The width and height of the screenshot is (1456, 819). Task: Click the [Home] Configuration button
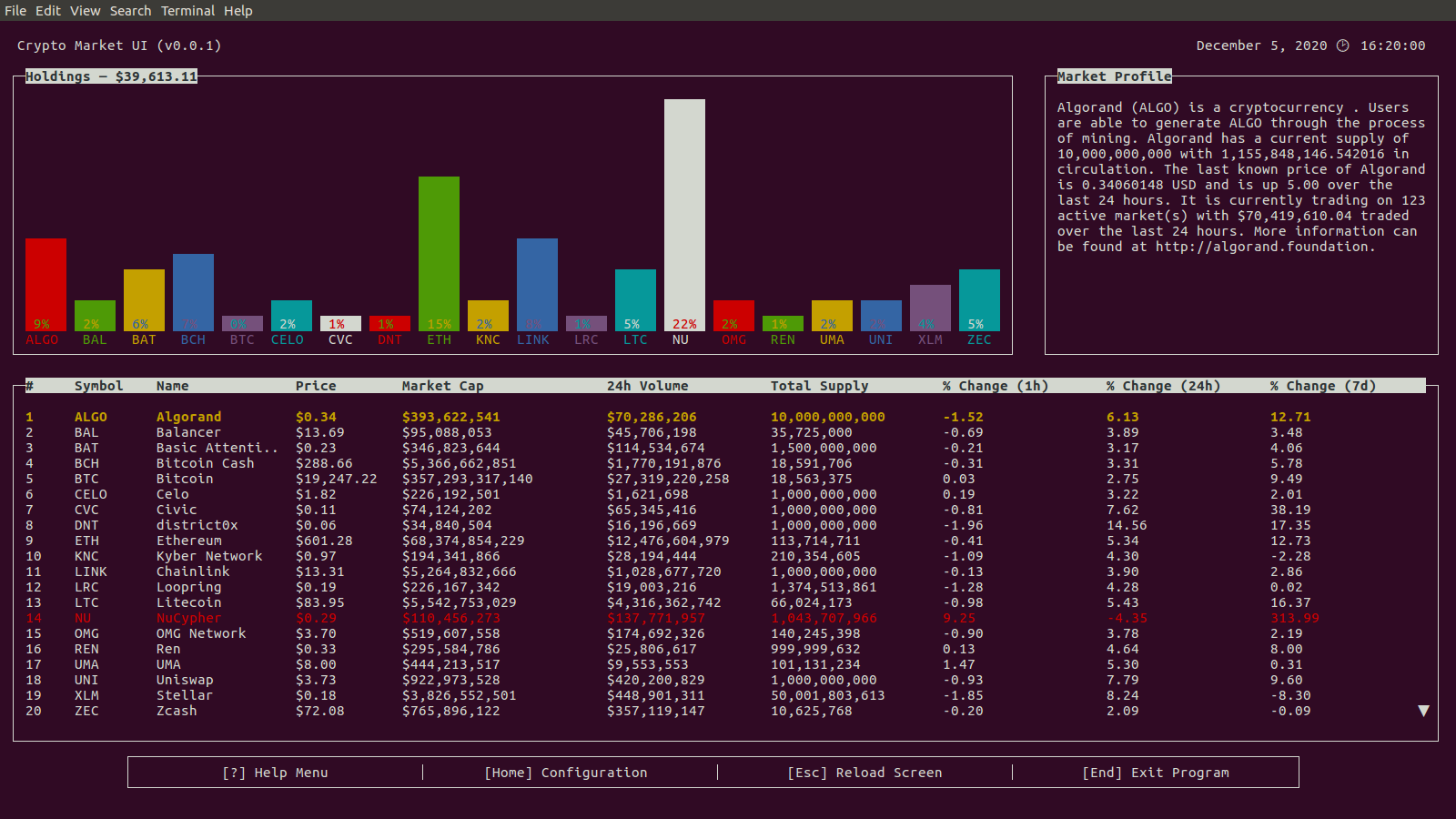pos(566,773)
